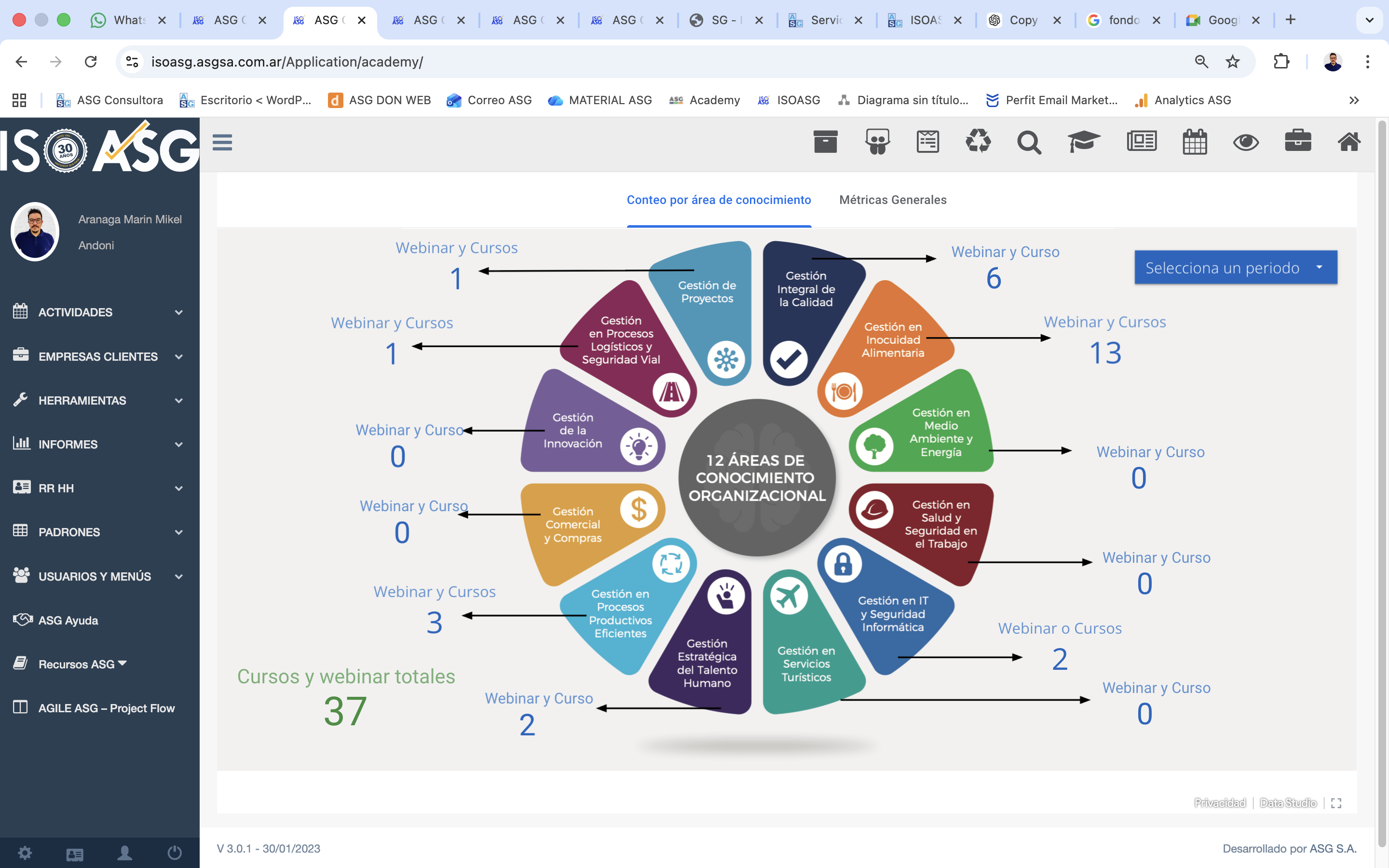Viewport: 1389px width, 868px height.
Task: Open the settings gear at the sidebar bottom
Action: (x=24, y=853)
